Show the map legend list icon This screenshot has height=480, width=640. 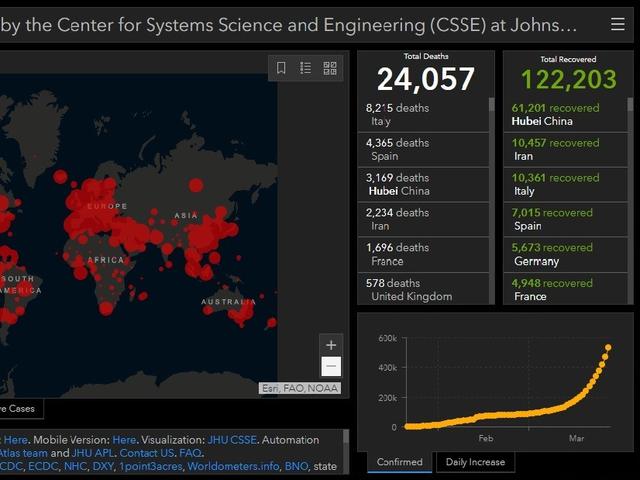click(305, 68)
